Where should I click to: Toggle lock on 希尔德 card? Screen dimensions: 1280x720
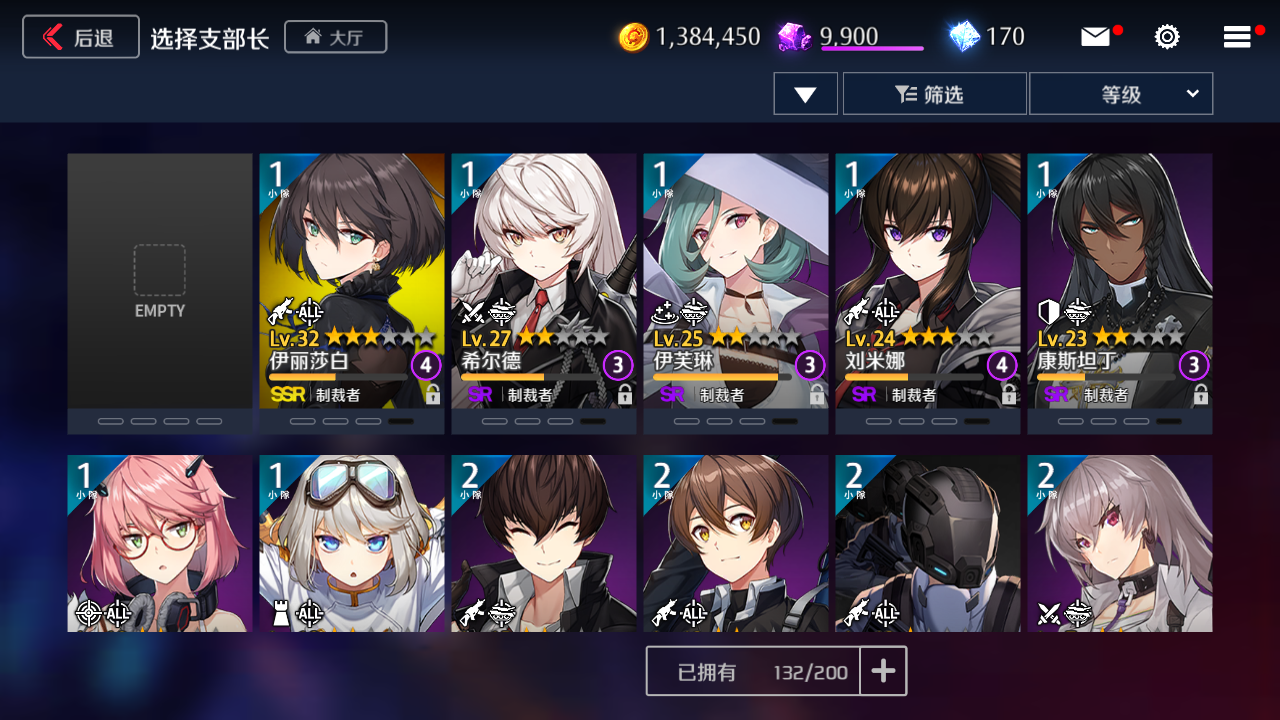625,394
